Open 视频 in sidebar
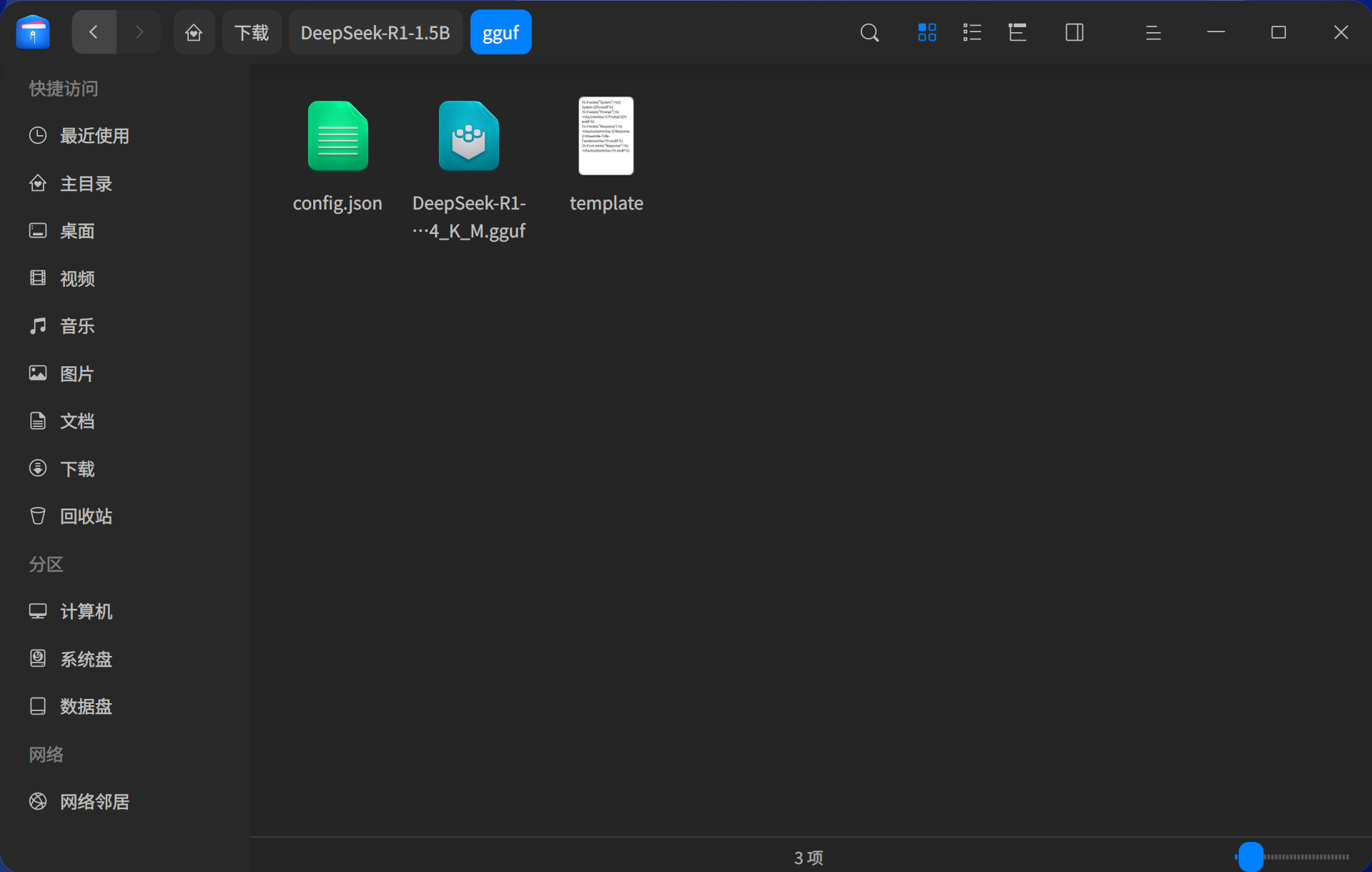The width and height of the screenshot is (1372, 872). pyautogui.click(x=125, y=279)
